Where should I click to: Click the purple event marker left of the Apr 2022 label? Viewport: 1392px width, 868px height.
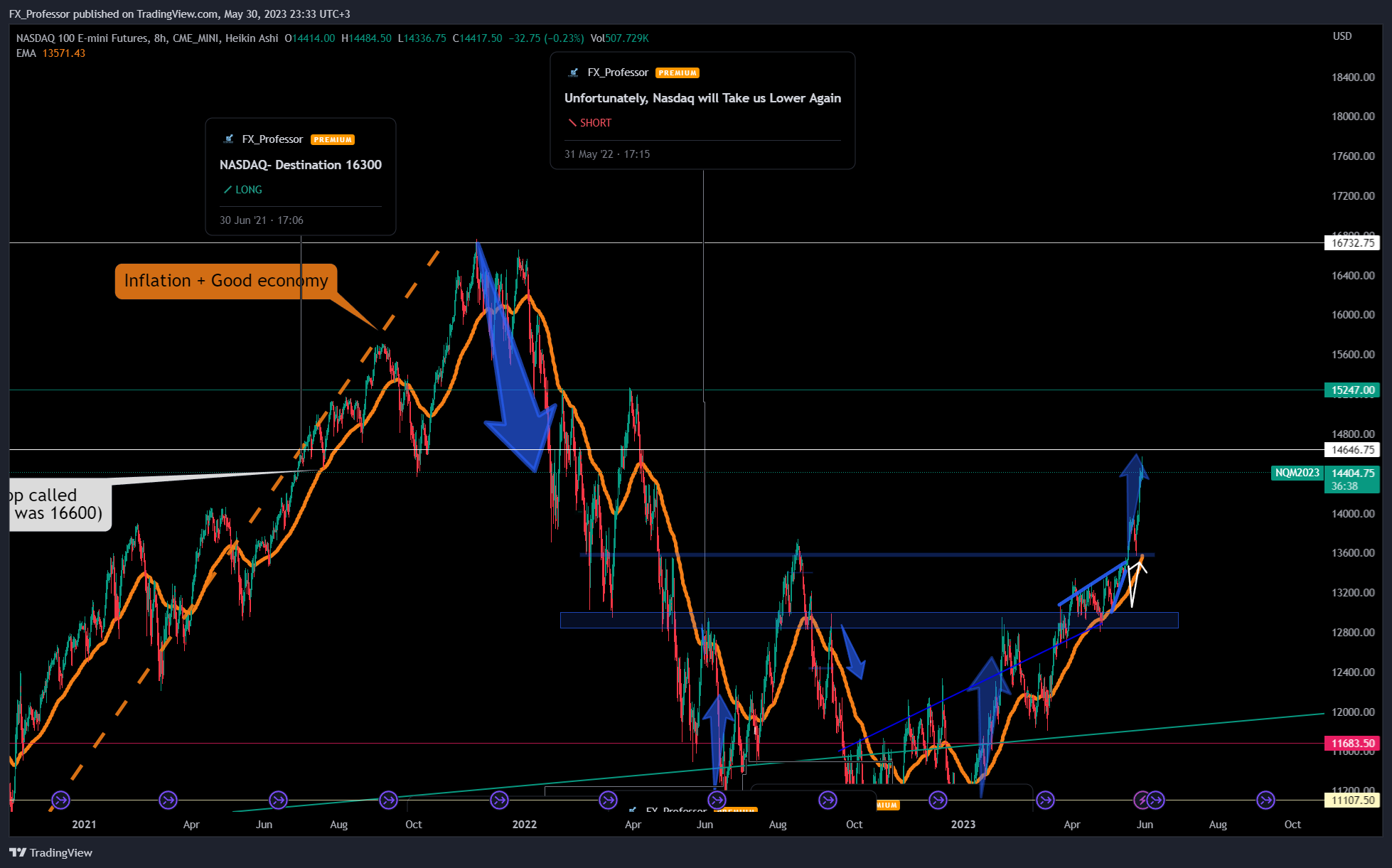(608, 800)
